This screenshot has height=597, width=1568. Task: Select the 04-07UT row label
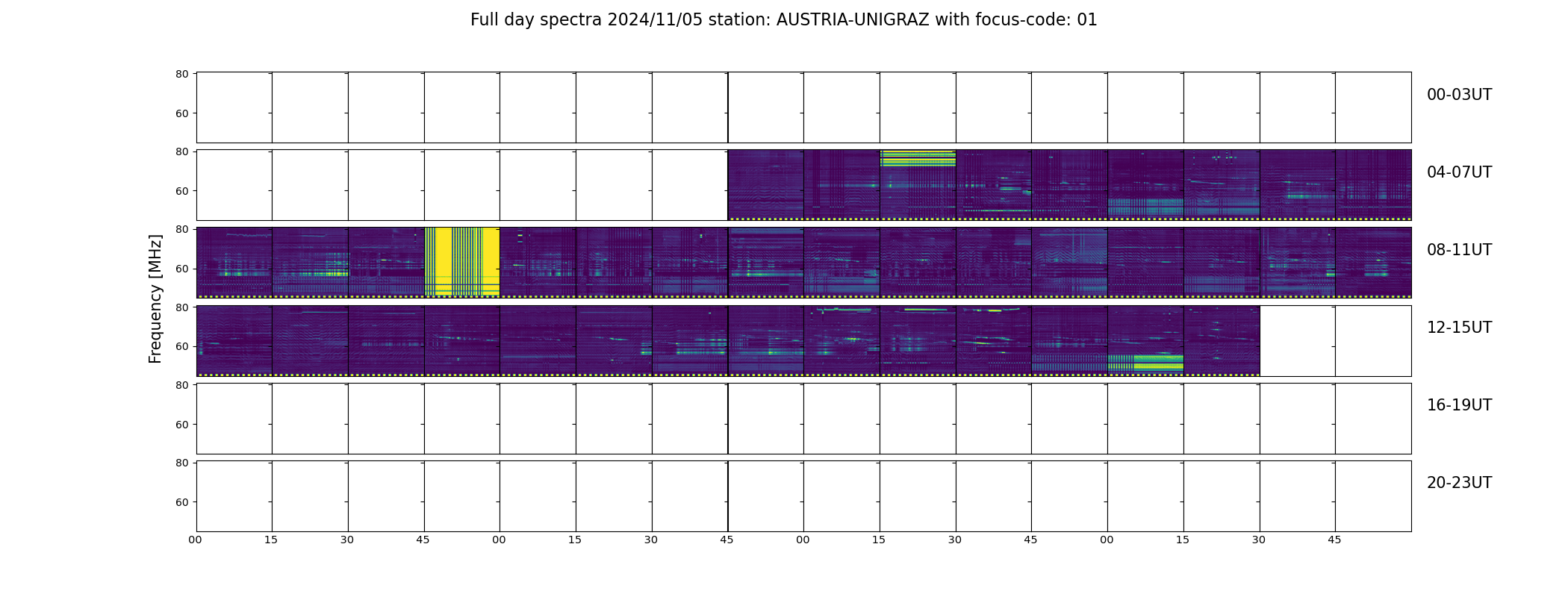(1459, 172)
